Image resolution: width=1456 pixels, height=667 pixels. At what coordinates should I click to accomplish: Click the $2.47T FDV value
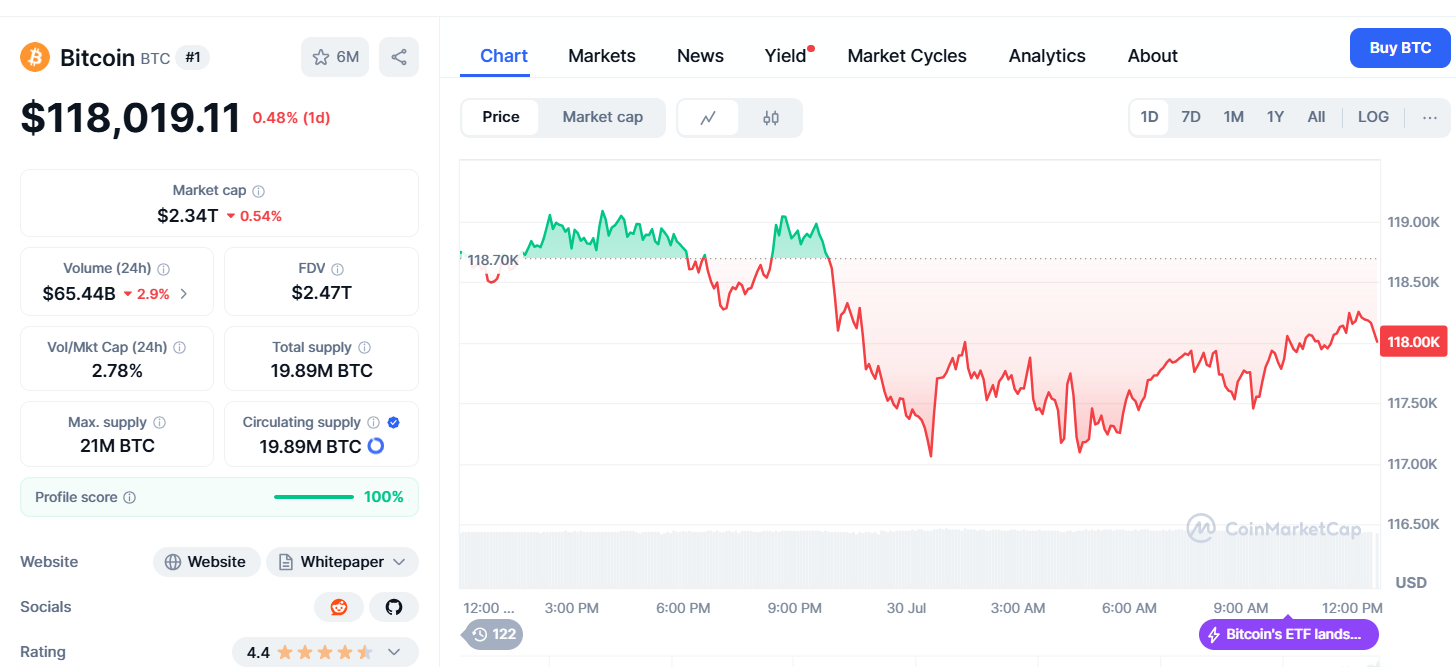click(322, 293)
